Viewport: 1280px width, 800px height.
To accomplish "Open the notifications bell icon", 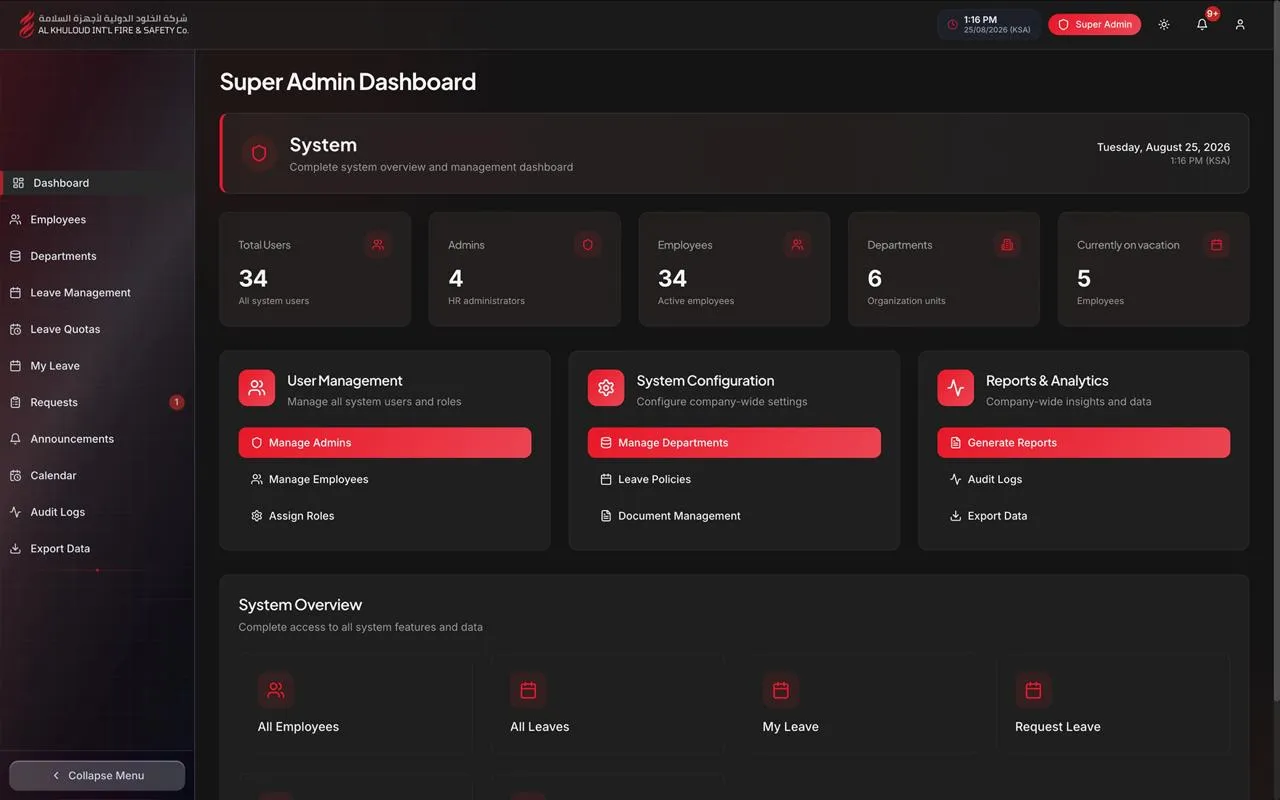I will (1202, 24).
